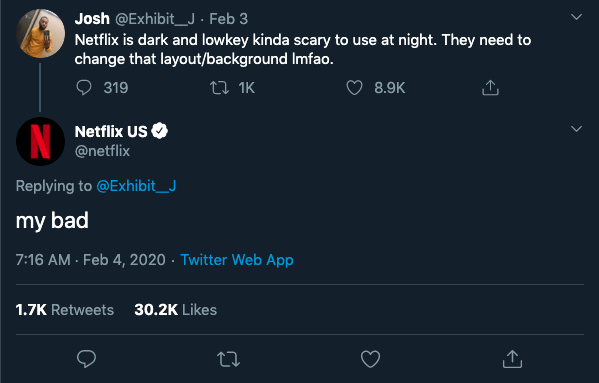The image size is (599, 383).
Task: Retweet the Netflix 'my bad' tweet
Action: tap(228, 359)
